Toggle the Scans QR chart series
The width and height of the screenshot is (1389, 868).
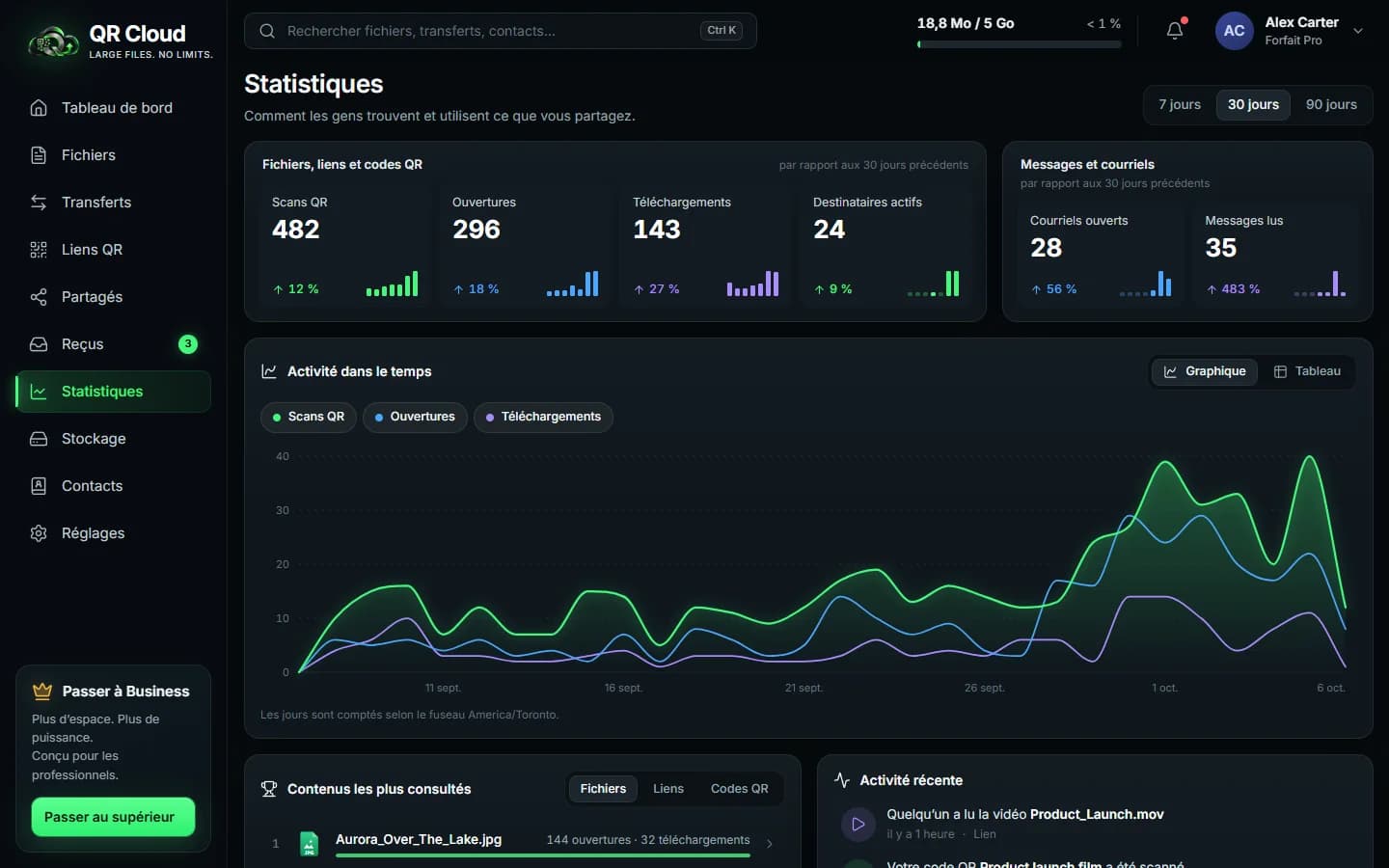309,417
